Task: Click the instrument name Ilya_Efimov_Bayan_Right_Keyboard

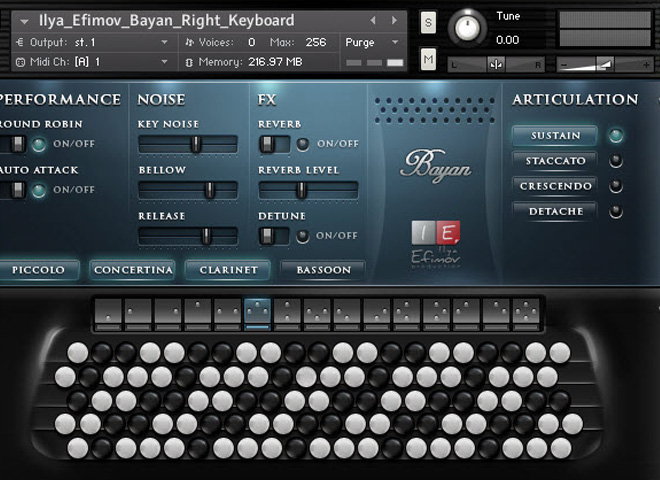Action: pos(167,20)
